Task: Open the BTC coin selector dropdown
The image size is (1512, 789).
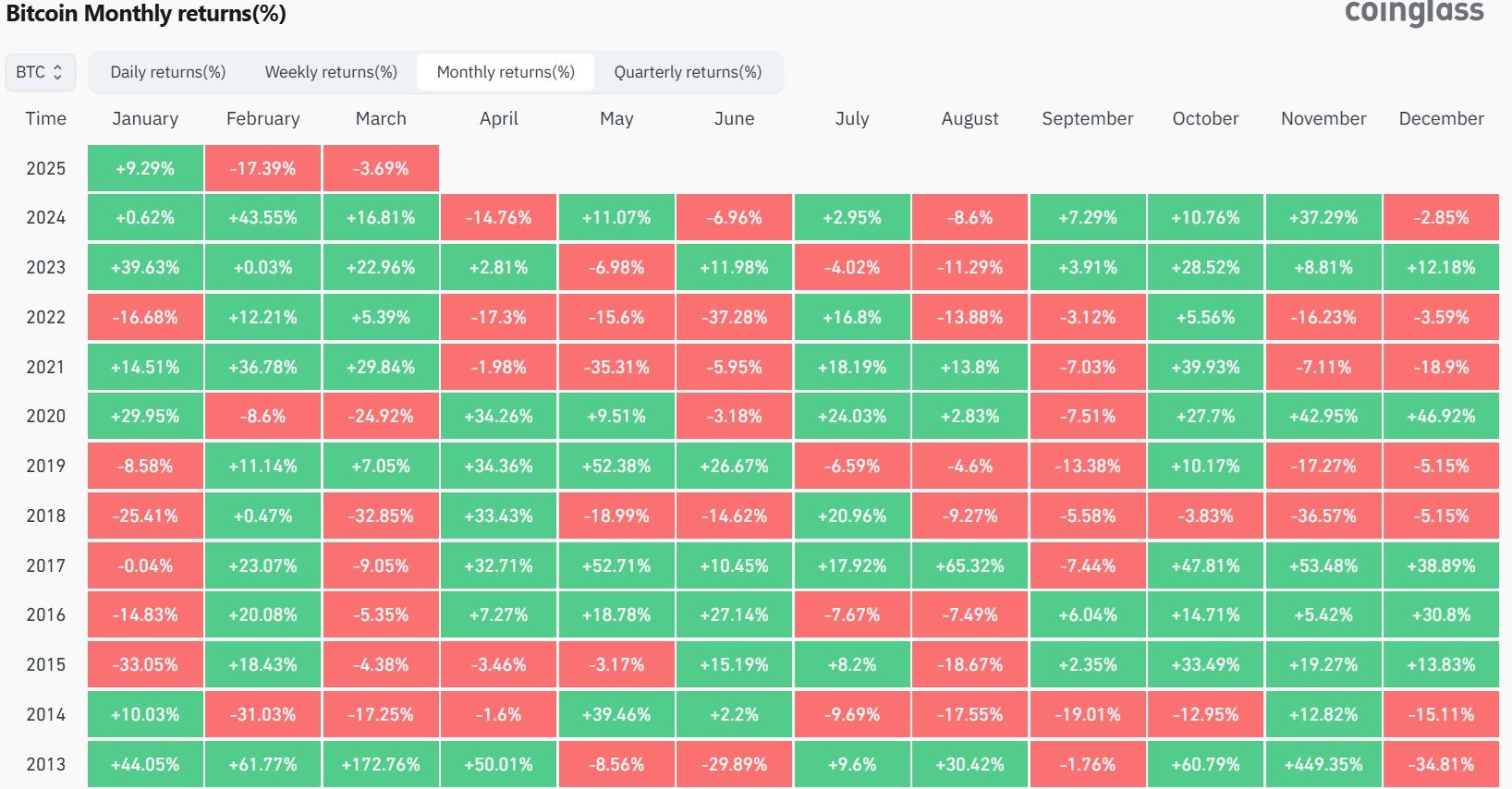Action: 40,72
